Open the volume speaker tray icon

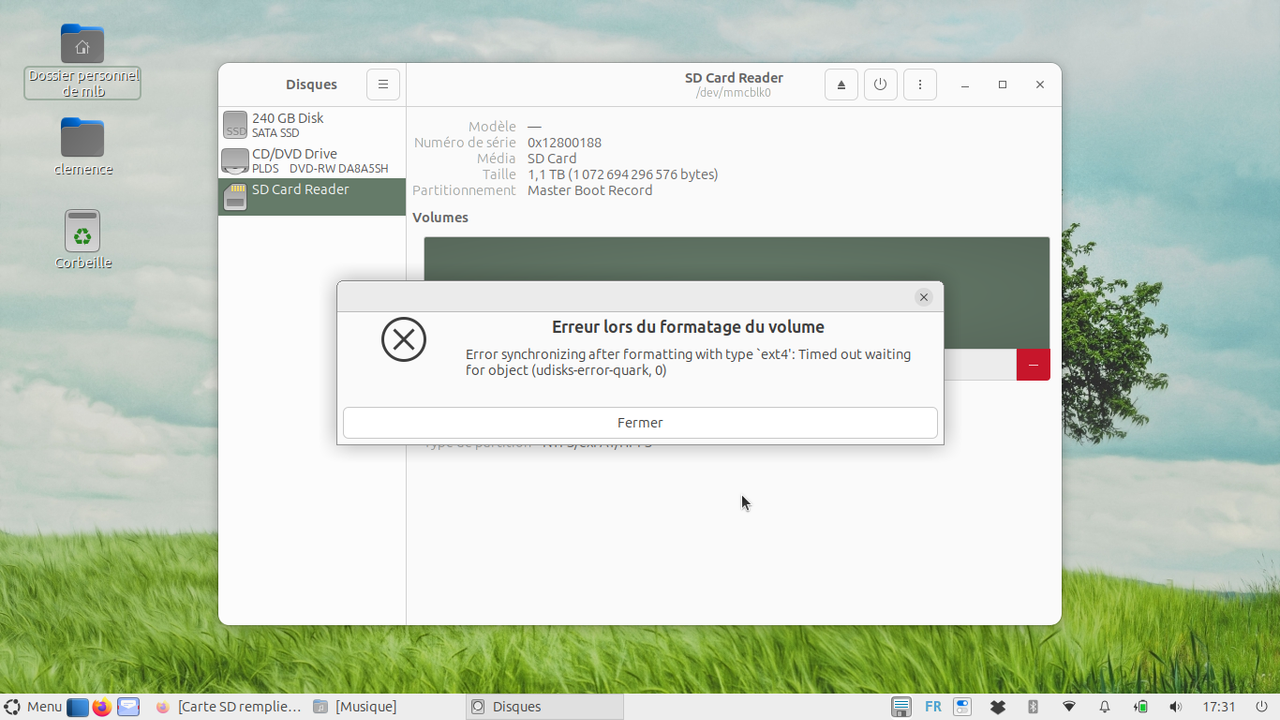click(1176, 707)
